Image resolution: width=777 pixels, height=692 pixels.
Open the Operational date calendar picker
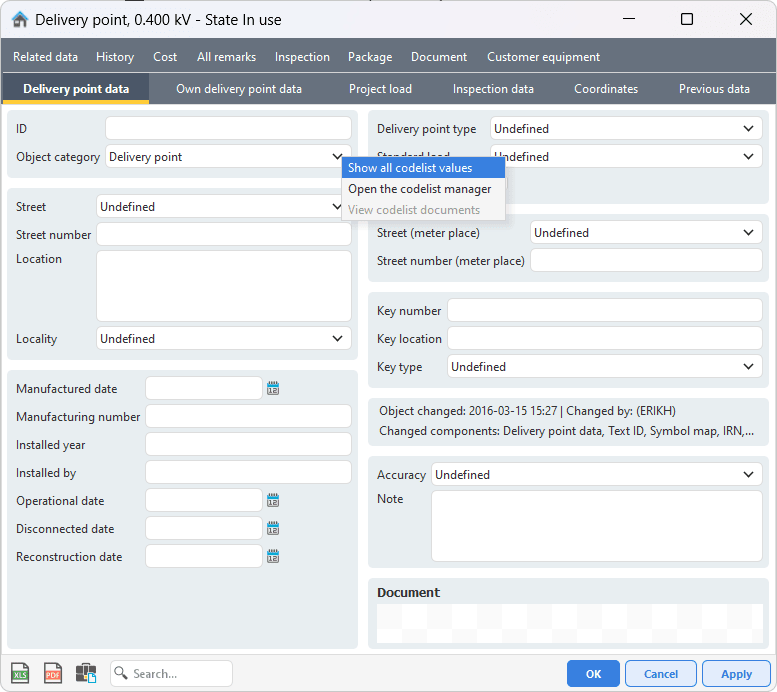point(273,501)
